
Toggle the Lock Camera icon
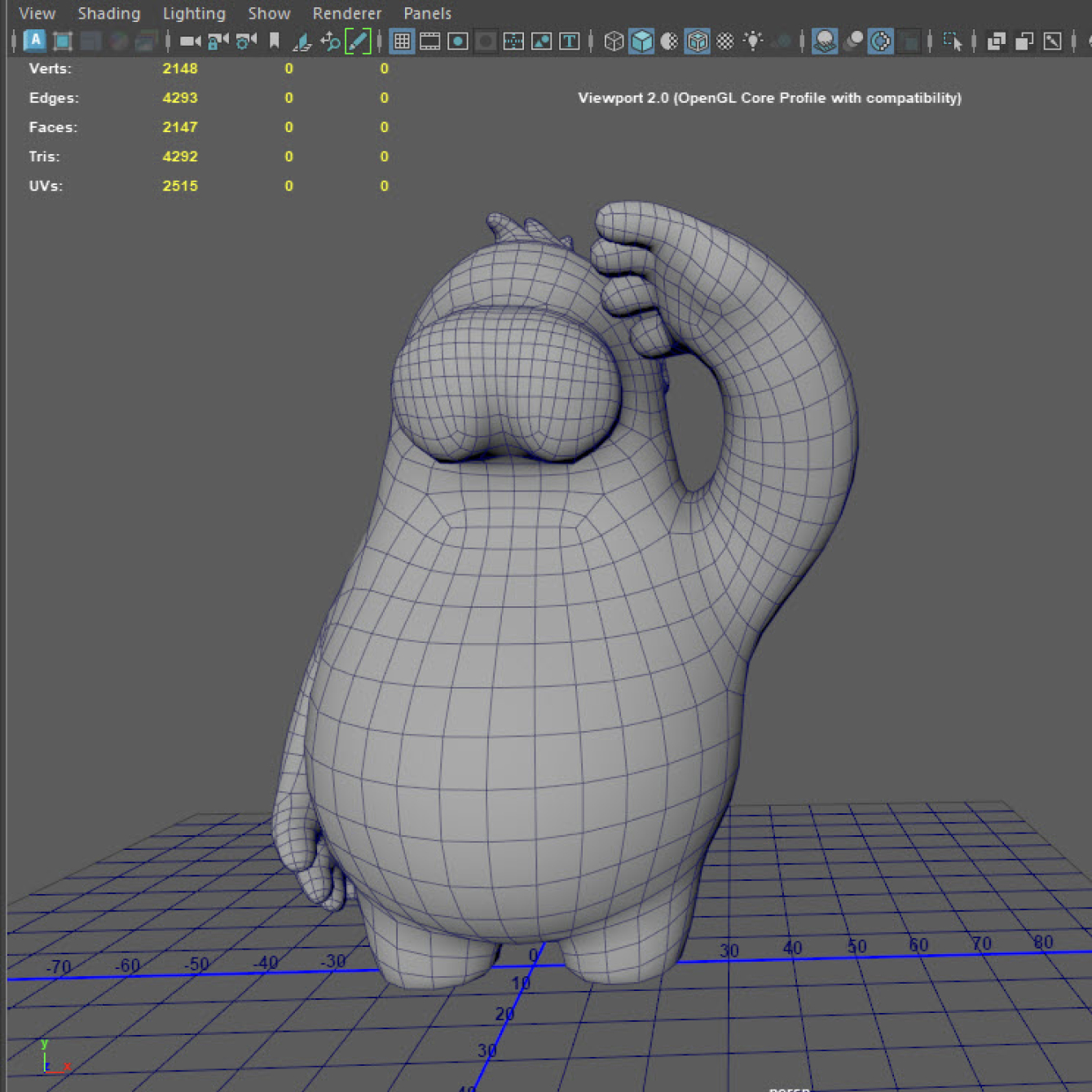(218, 41)
